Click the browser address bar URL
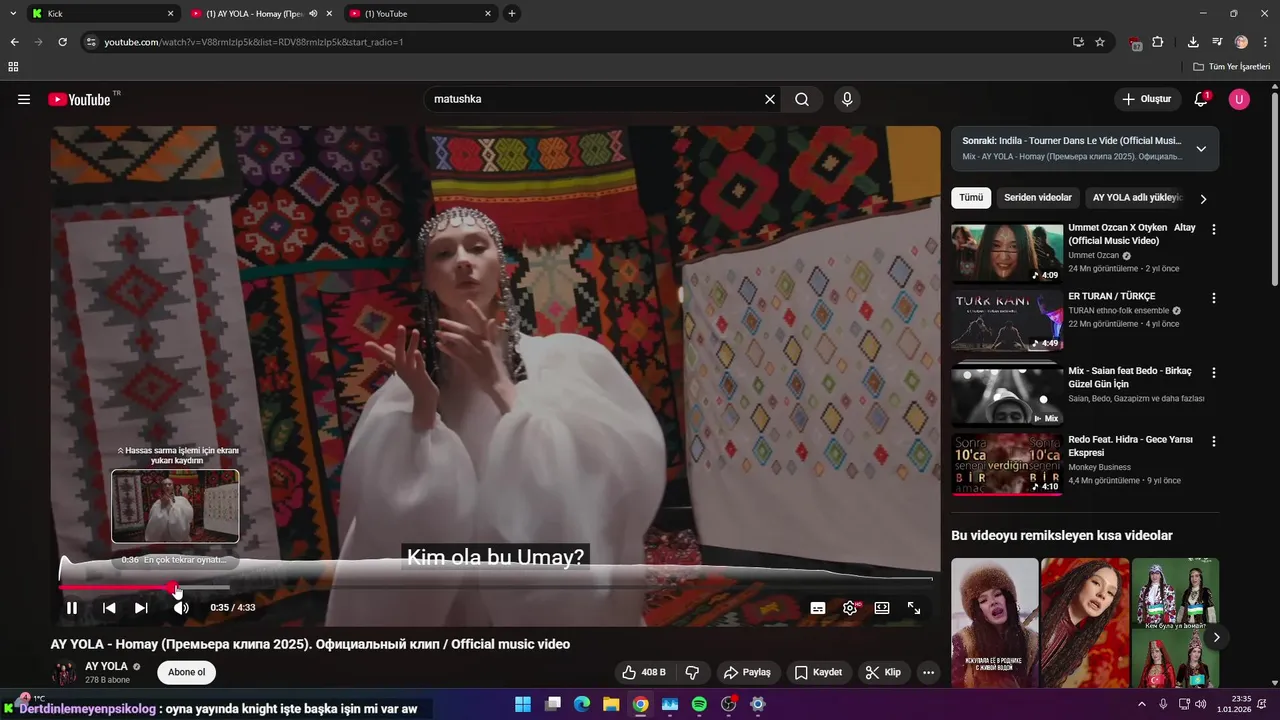The height and width of the screenshot is (720, 1280). (254, 42)
